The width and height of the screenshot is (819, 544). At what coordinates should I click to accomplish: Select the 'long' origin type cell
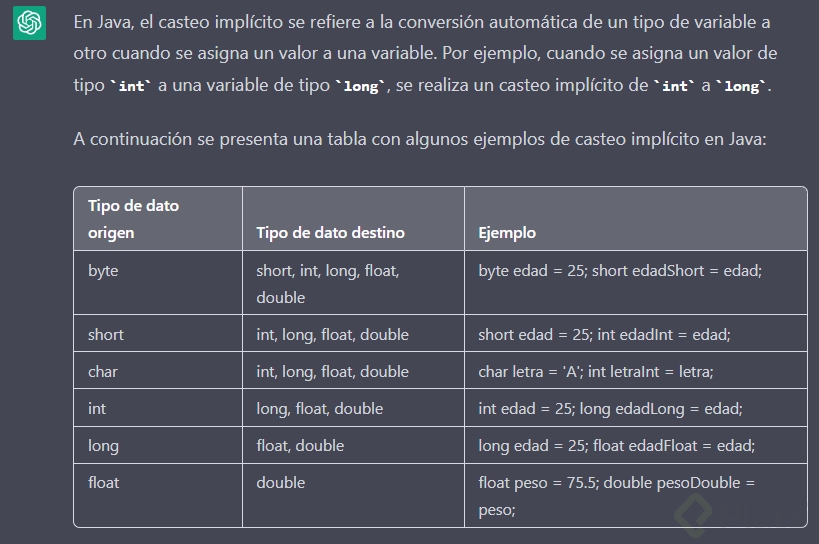click(x=158, y=445)
